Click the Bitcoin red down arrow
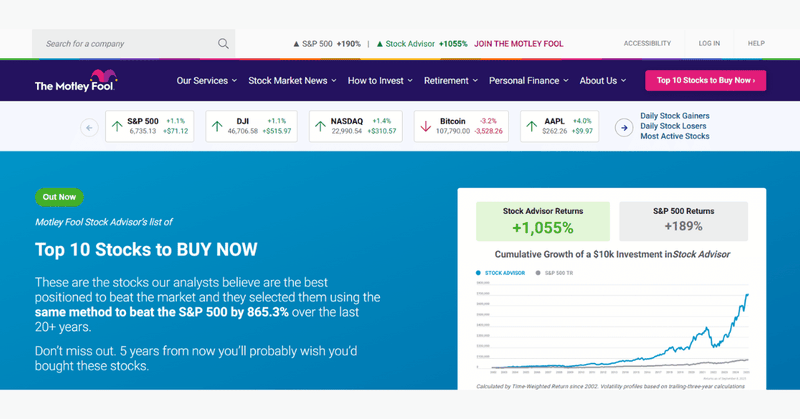Image resolution: width=800 pixels, height=419 pixels. click(426, 126)
